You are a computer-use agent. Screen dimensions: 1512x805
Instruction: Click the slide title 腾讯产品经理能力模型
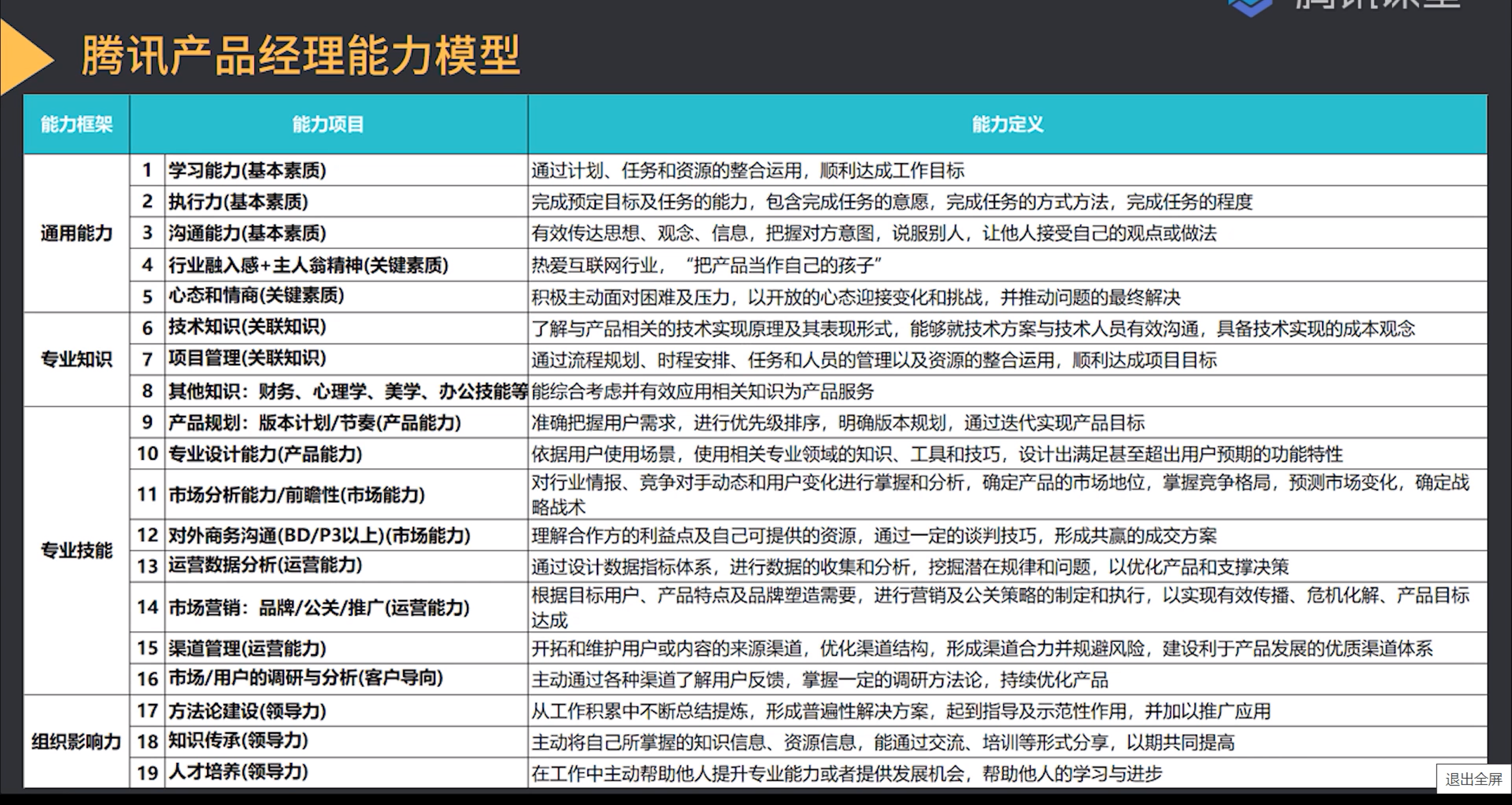[x=300, y=56]
